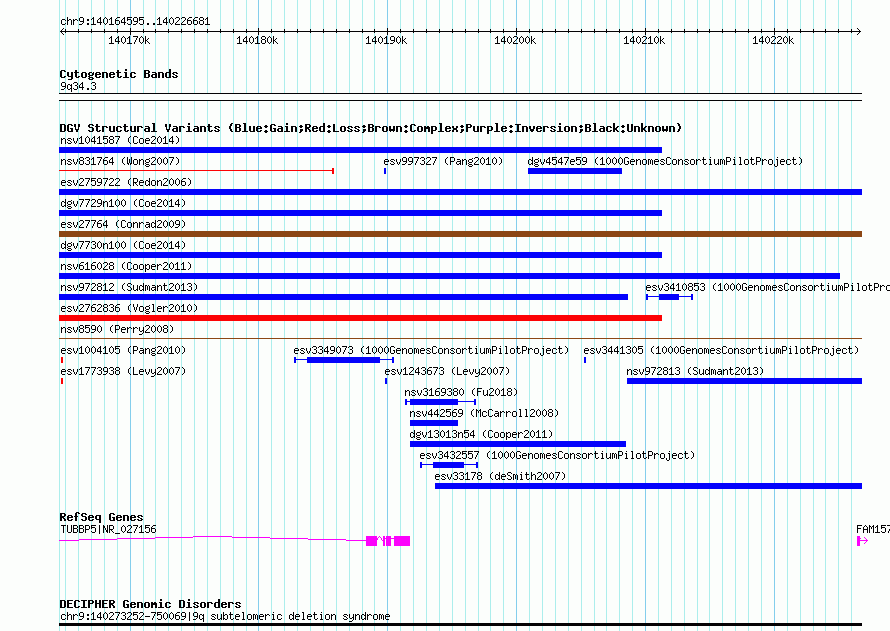Select the nsv442569 (McCarroll2008) bar

pos(434,423)
